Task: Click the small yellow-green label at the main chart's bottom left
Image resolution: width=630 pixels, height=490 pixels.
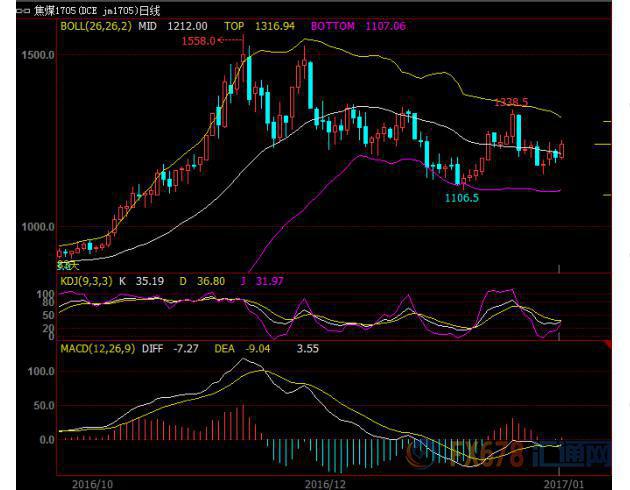Action: [68, 265]
